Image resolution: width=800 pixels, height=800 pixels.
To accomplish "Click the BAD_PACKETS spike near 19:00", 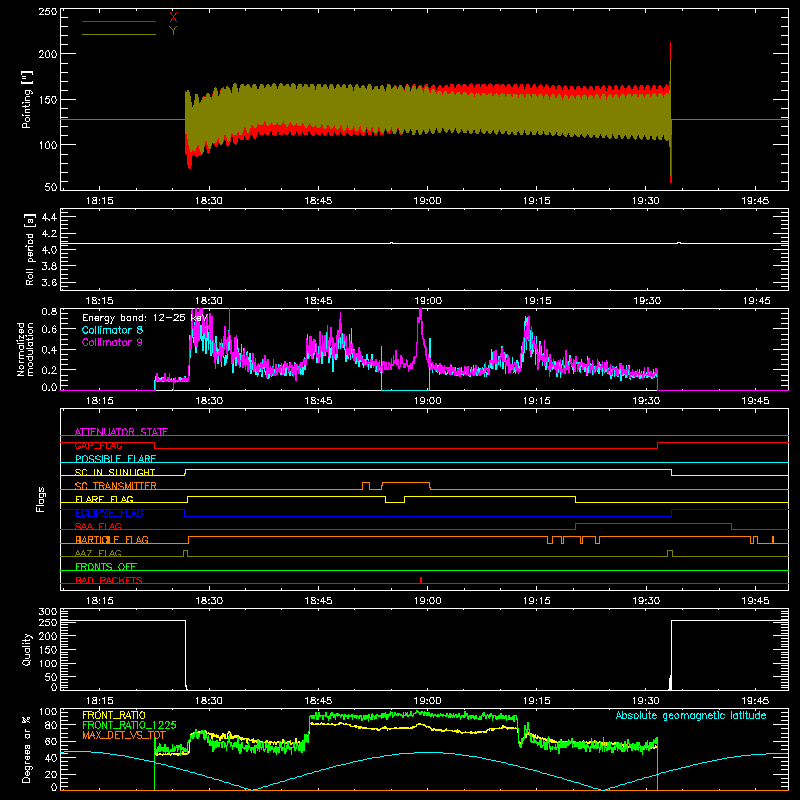I will tap(421, 580).
